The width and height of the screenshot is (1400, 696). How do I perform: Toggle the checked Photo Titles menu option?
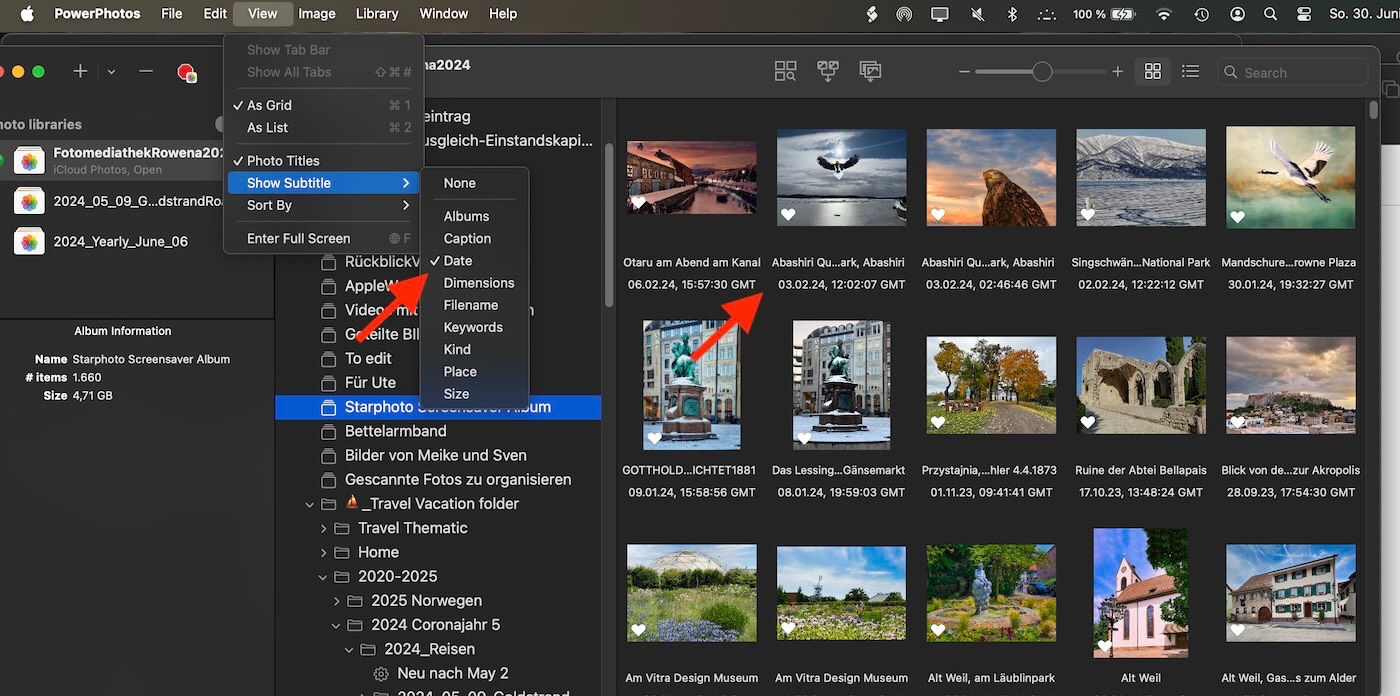(283, 161)
